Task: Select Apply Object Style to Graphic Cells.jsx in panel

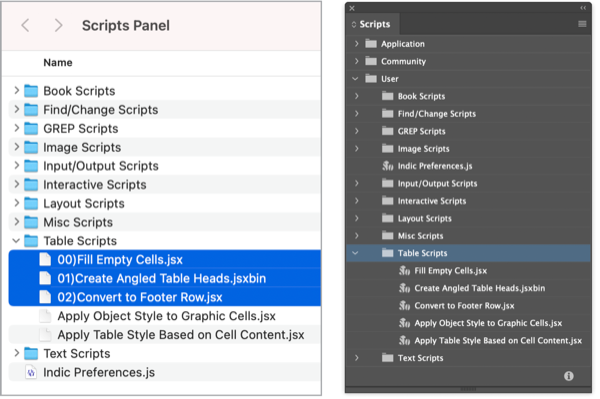Action: [x=468, y=323]
